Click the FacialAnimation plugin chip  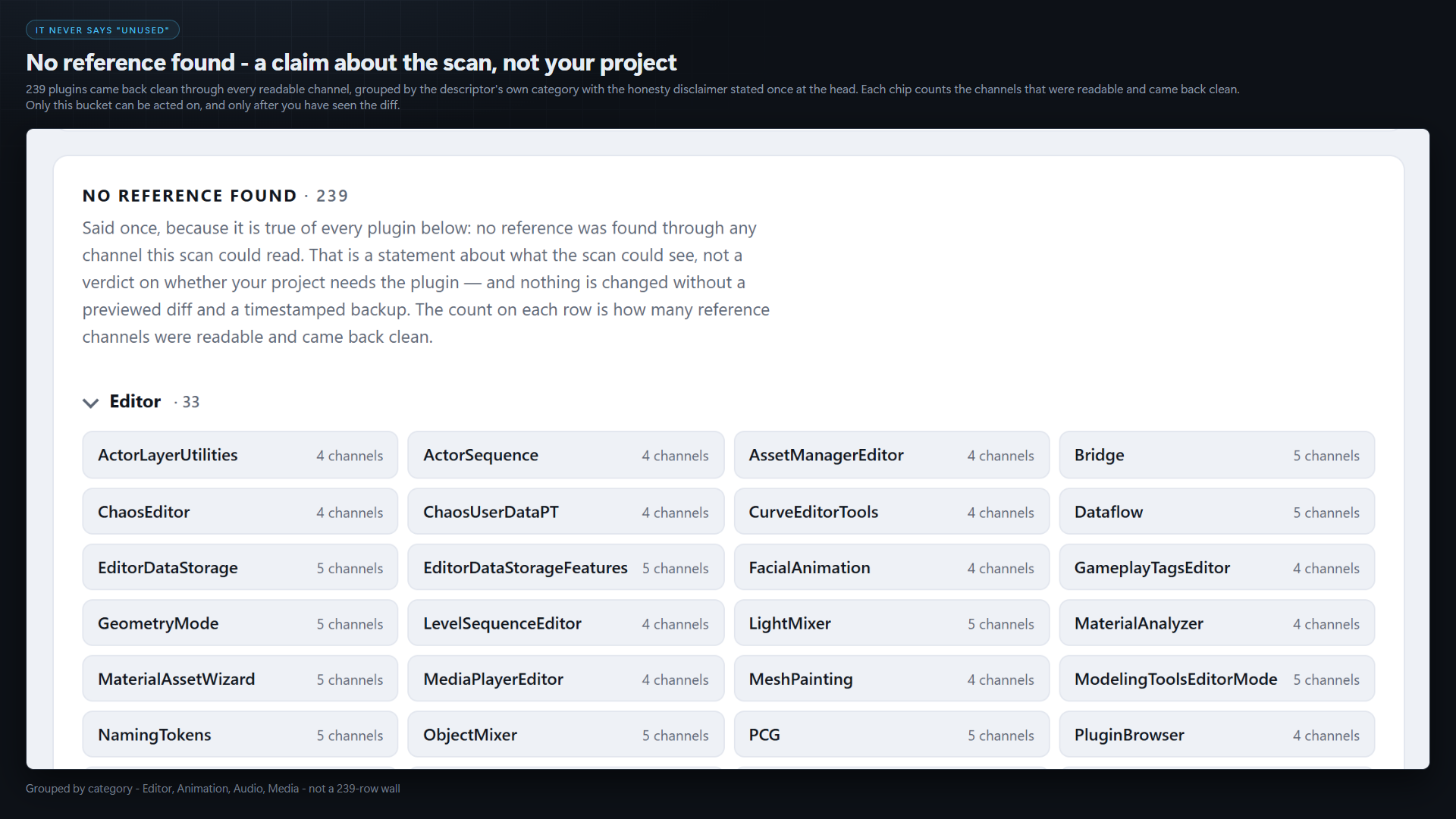click(892, 567)
